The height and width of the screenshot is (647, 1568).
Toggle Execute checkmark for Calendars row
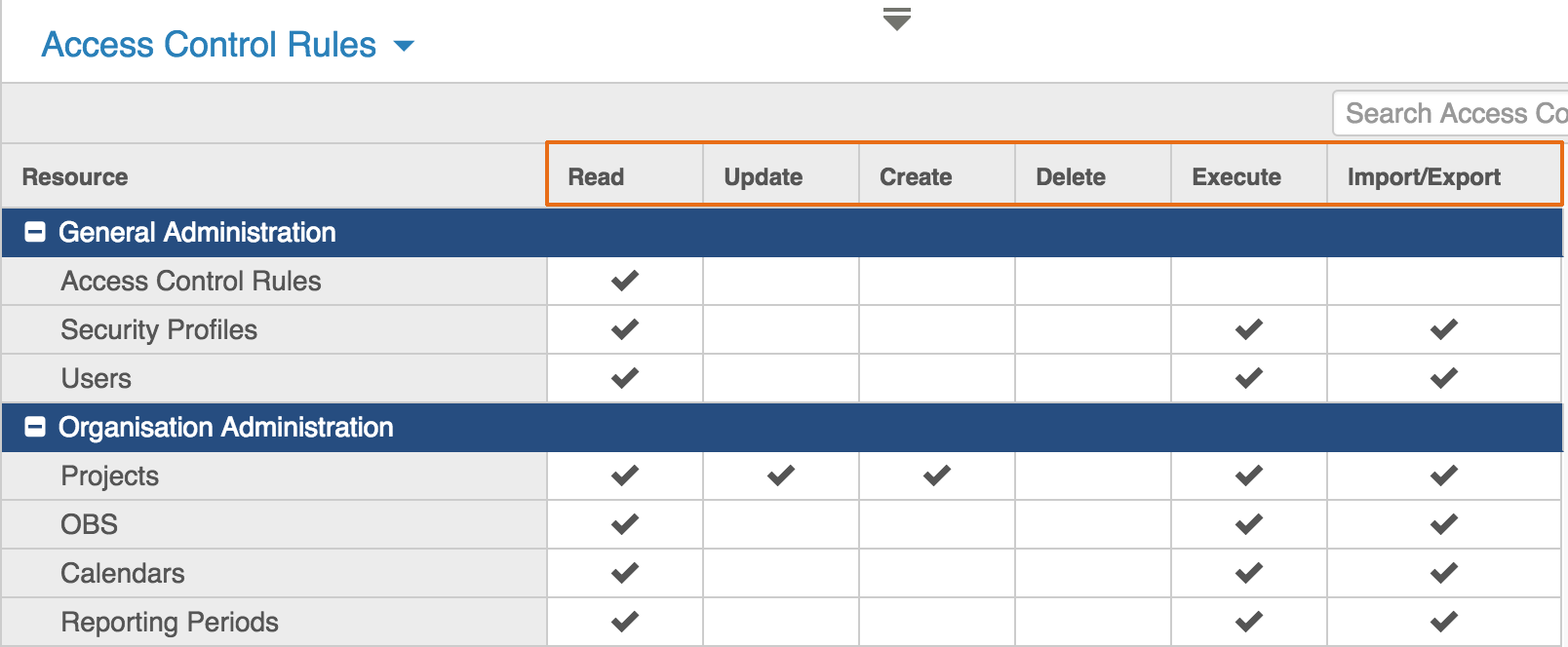[x=1248, y=573]
